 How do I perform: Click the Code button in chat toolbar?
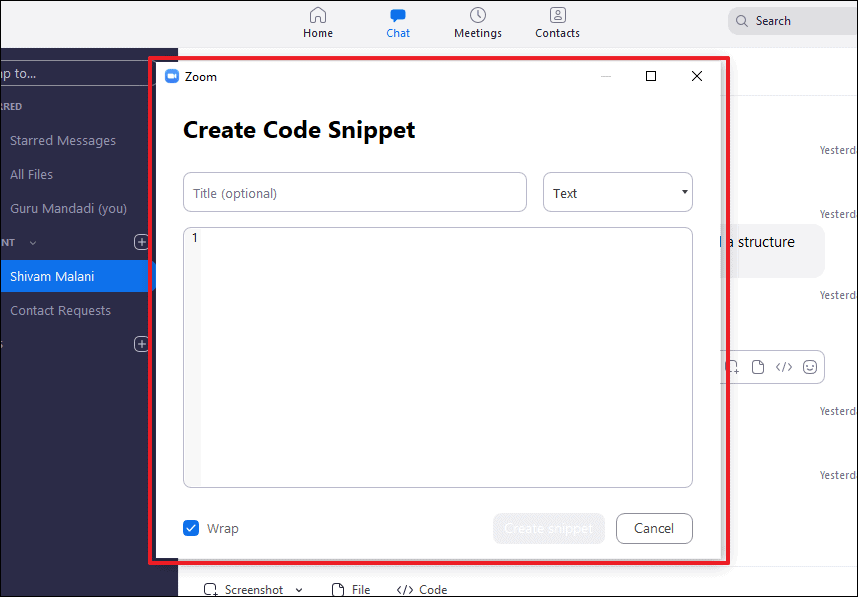pos(422,589)
